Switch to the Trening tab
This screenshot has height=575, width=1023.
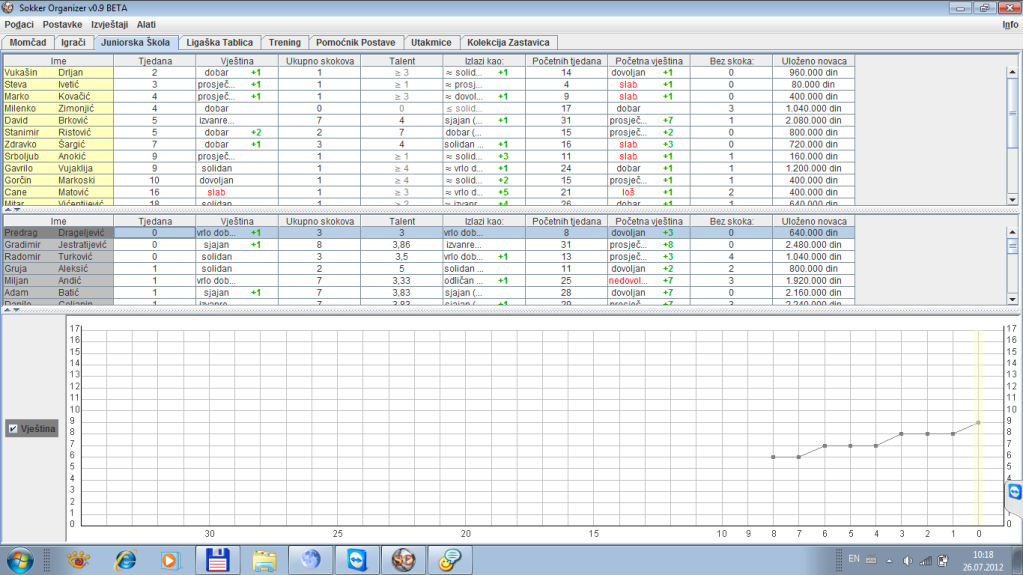click(x=284, y=43)
